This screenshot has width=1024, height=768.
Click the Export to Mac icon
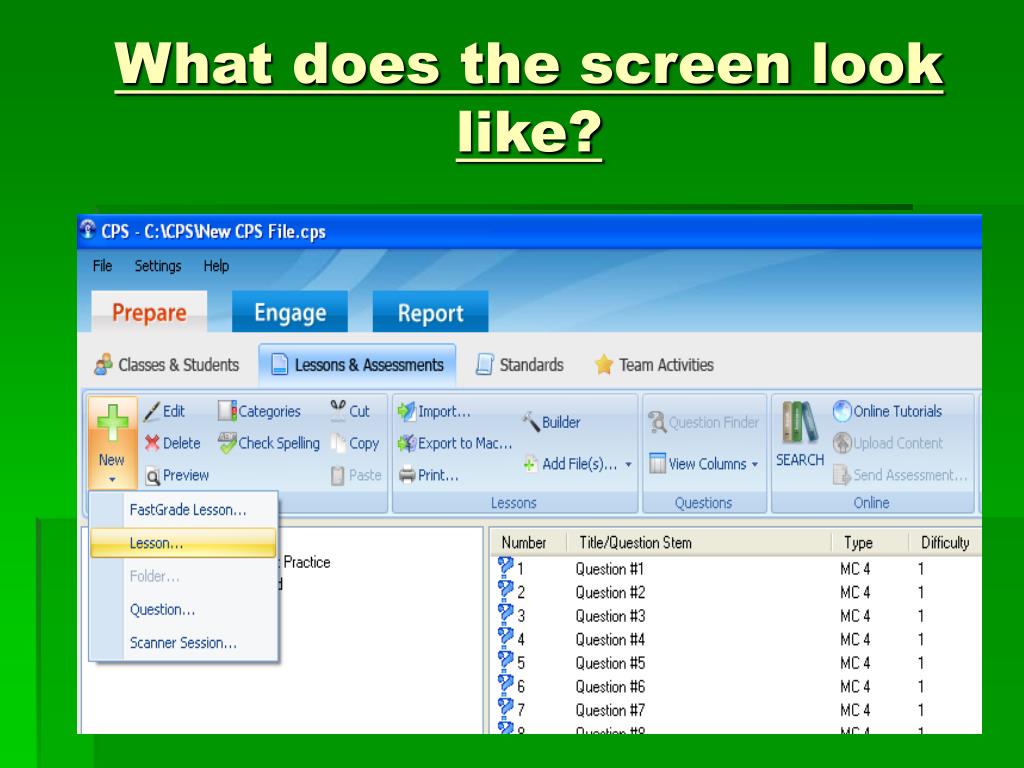pyautogui.click(x=406, y=443)
